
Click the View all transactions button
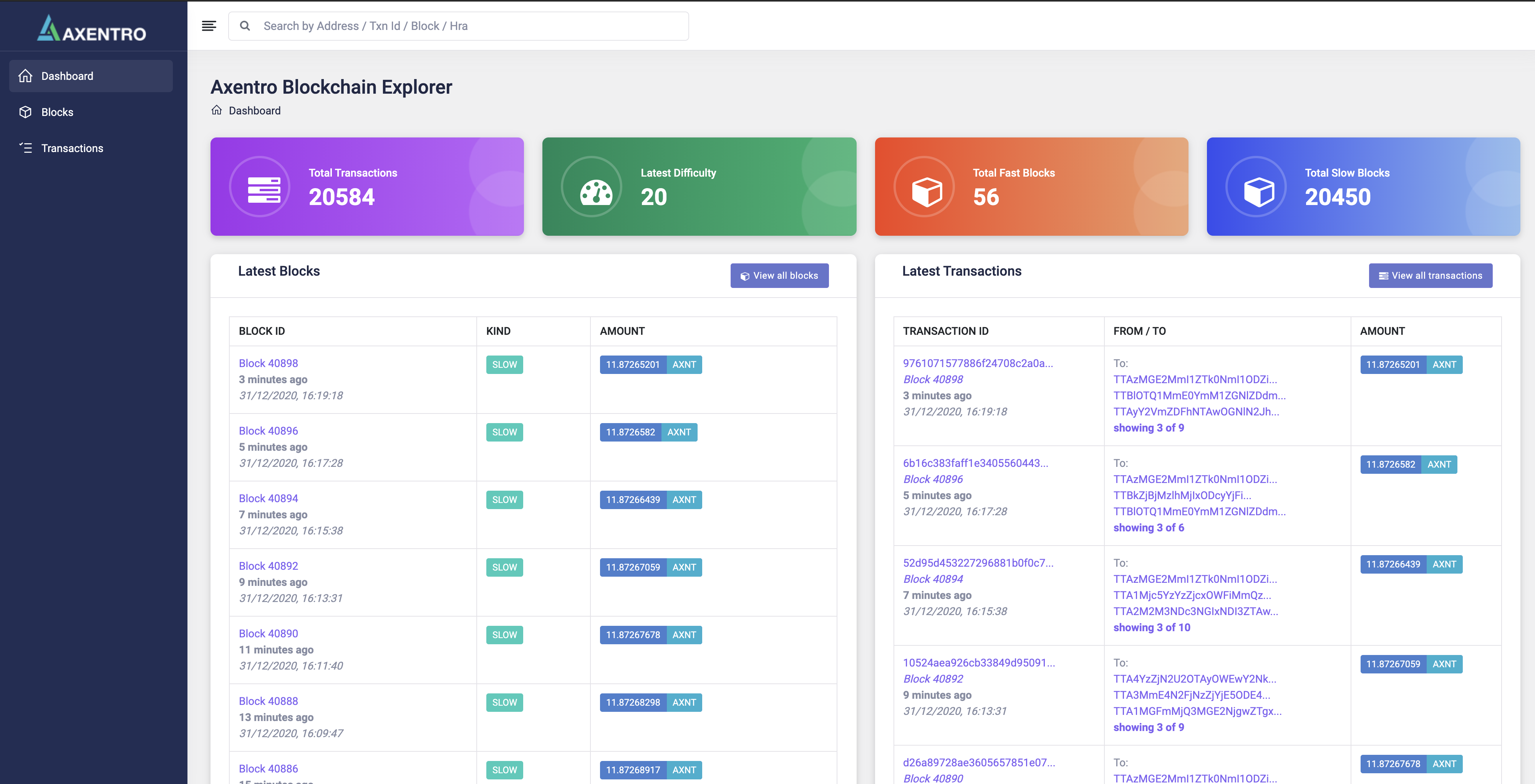(x=1430, y=275)
